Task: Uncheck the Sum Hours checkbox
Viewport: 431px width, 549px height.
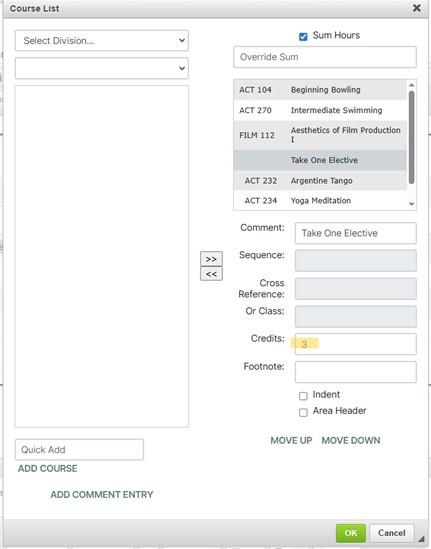Action: pyautogui.click(x=303, y=36)
